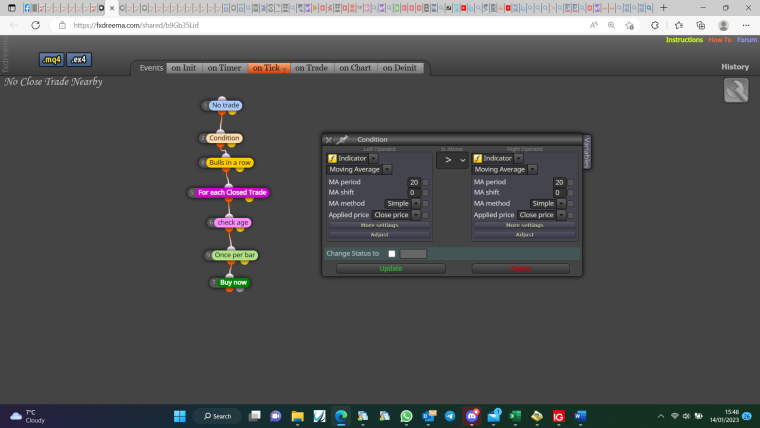The height and width of the screenshot is (428, 760).
Task: Click the red Delete button
Action: click(521, 269)
